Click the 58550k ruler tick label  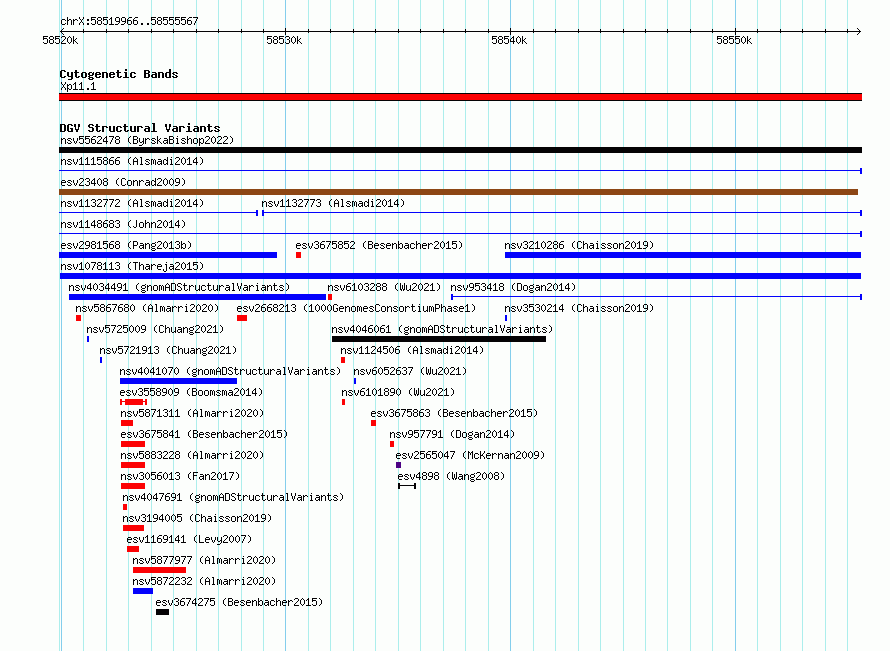point(734,40)
